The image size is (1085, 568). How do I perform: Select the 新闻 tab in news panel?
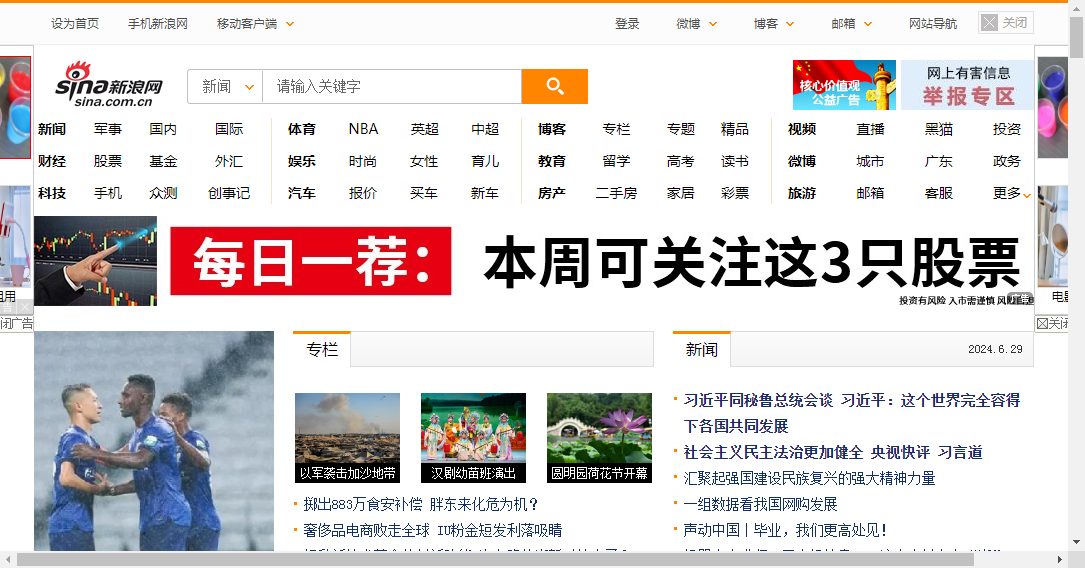[702, 350]
